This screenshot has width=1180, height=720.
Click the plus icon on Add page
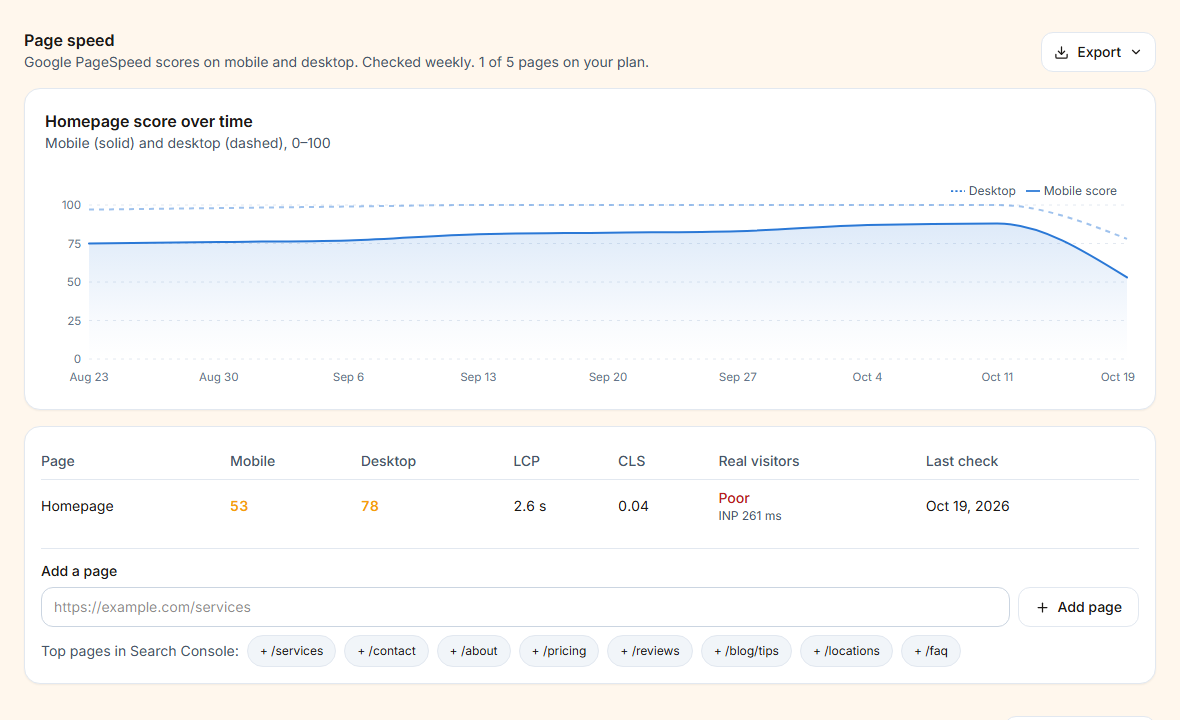(x=1042, y=607)
